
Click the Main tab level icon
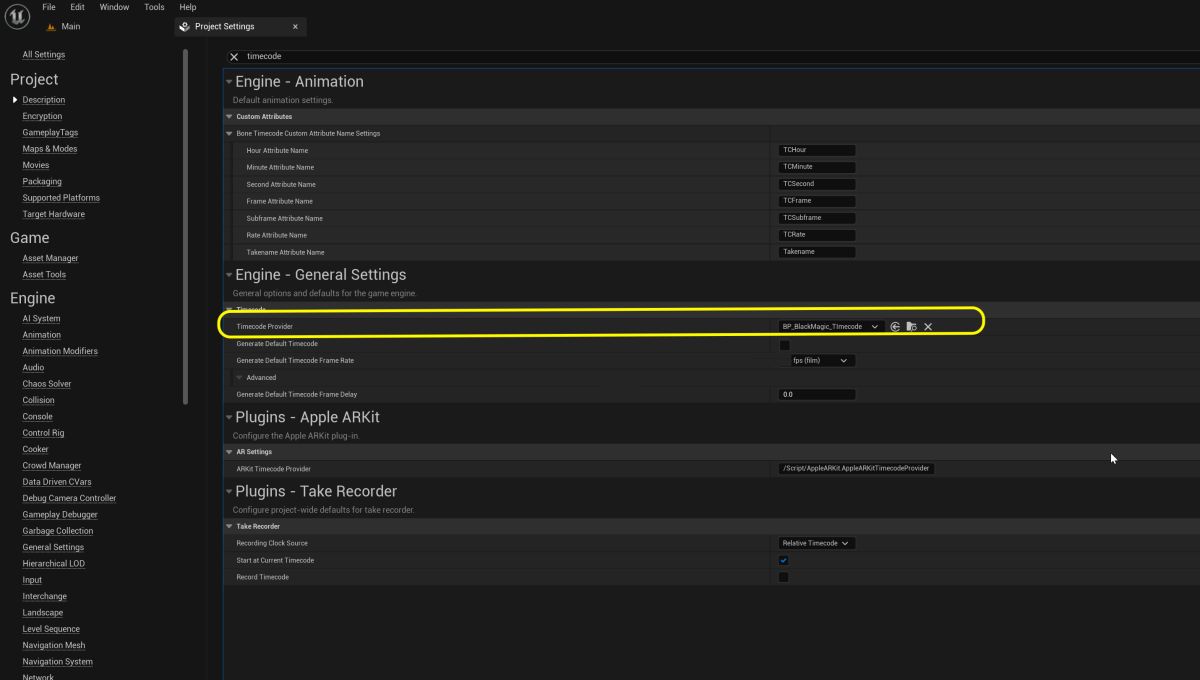coord(51,27)
